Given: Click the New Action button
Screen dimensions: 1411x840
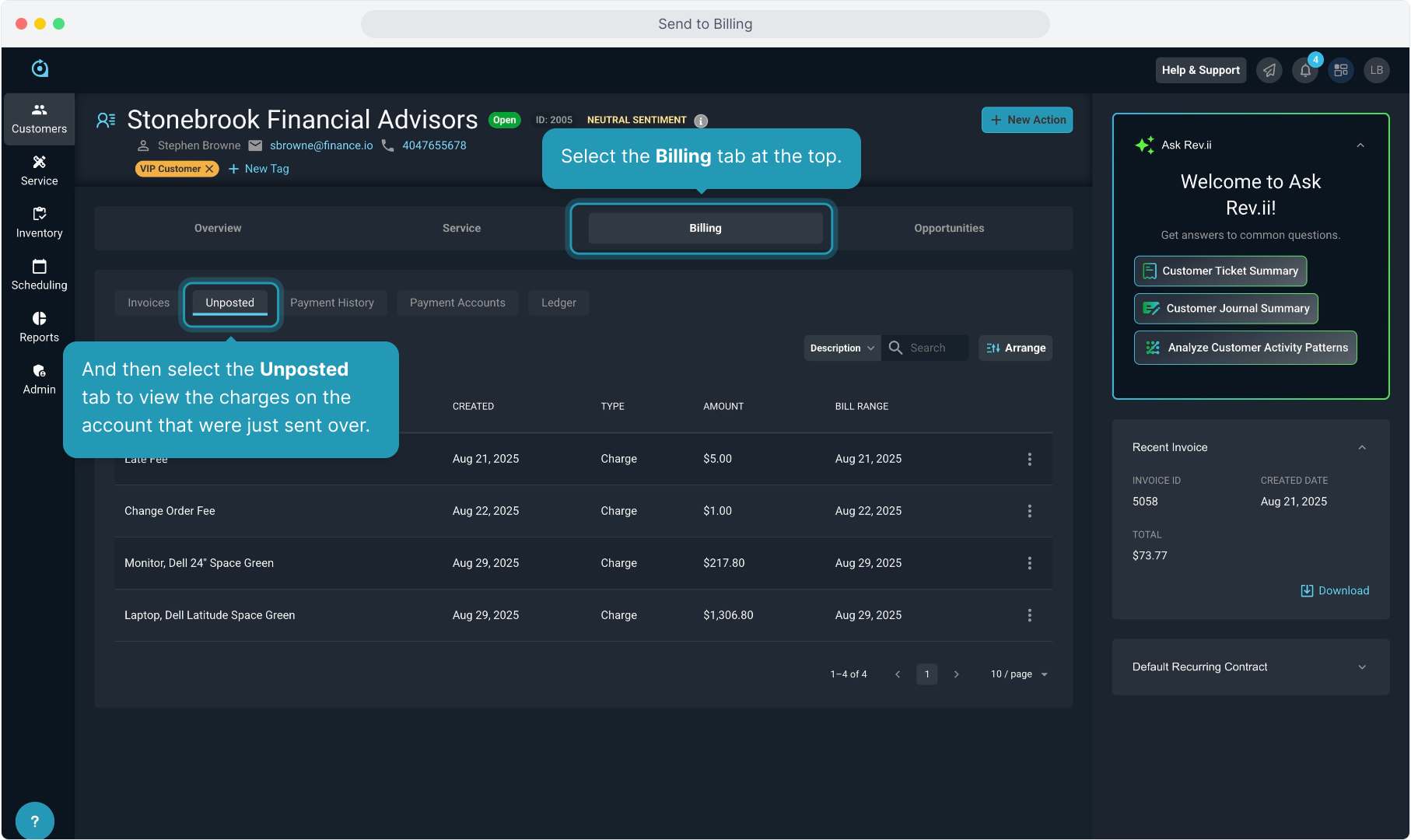Looking at the screenshot, I should 1027,120.
